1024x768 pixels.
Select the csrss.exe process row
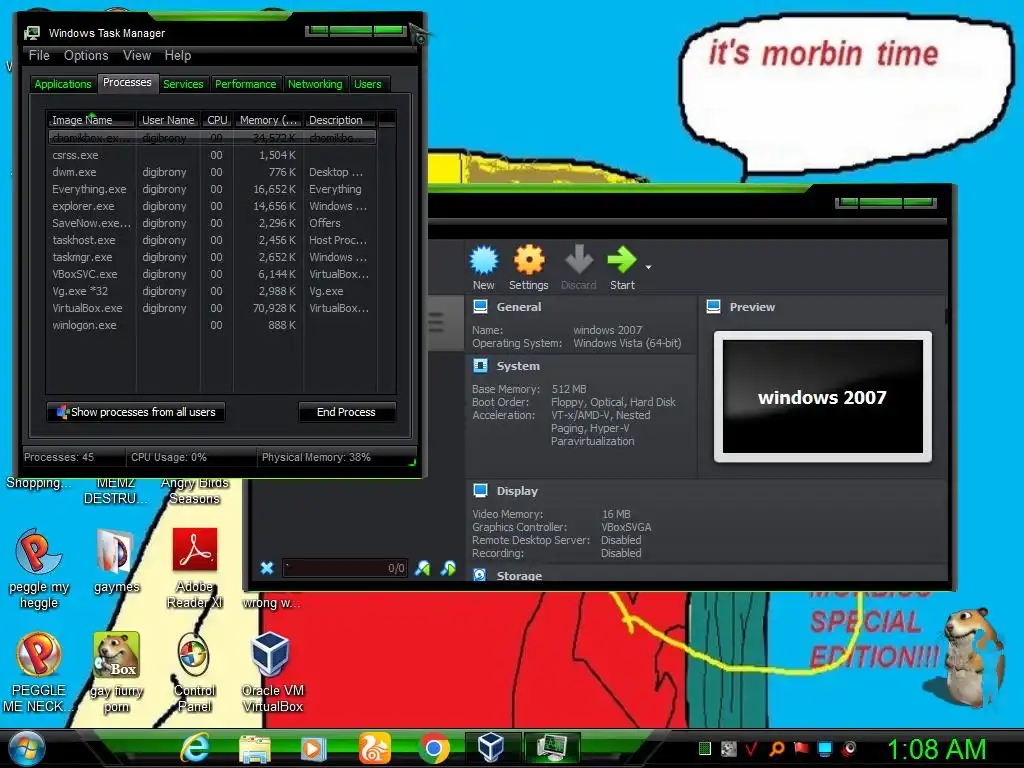(212, 155)
